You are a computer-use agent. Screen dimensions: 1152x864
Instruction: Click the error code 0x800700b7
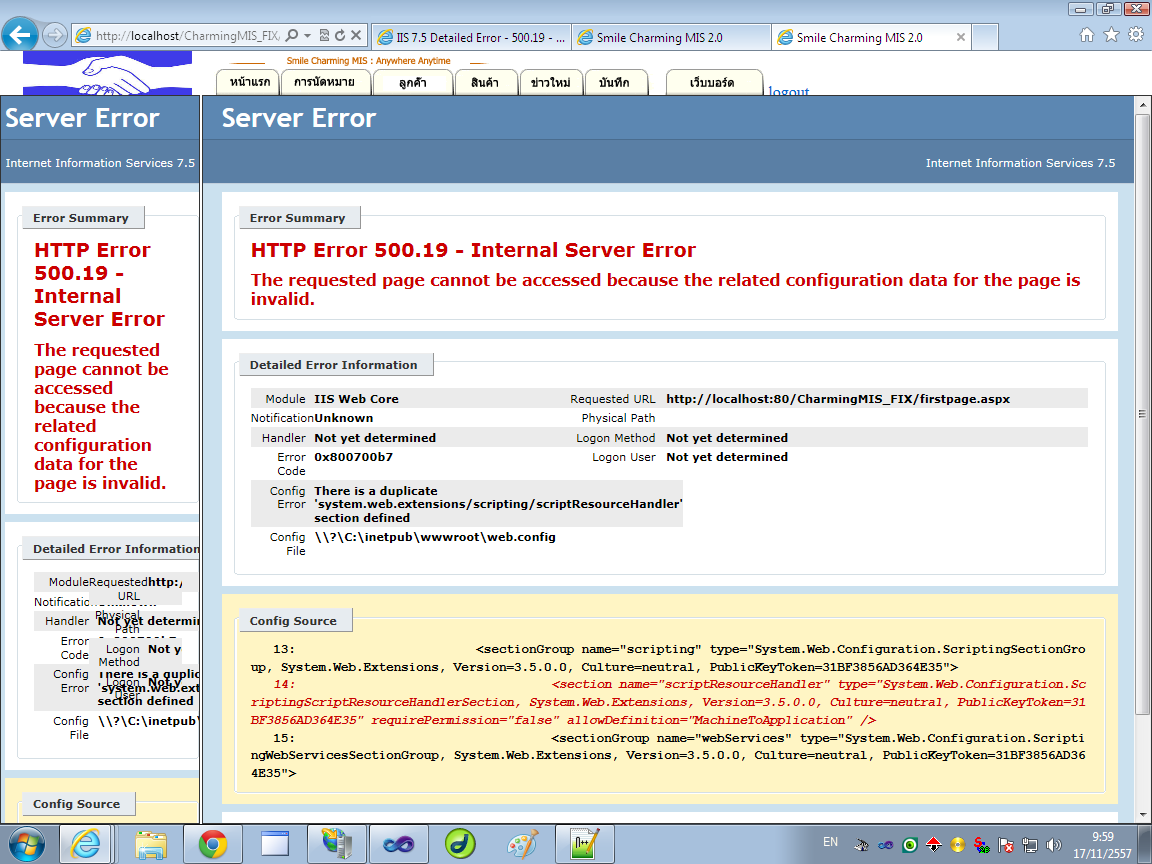(x=353, y=457)
